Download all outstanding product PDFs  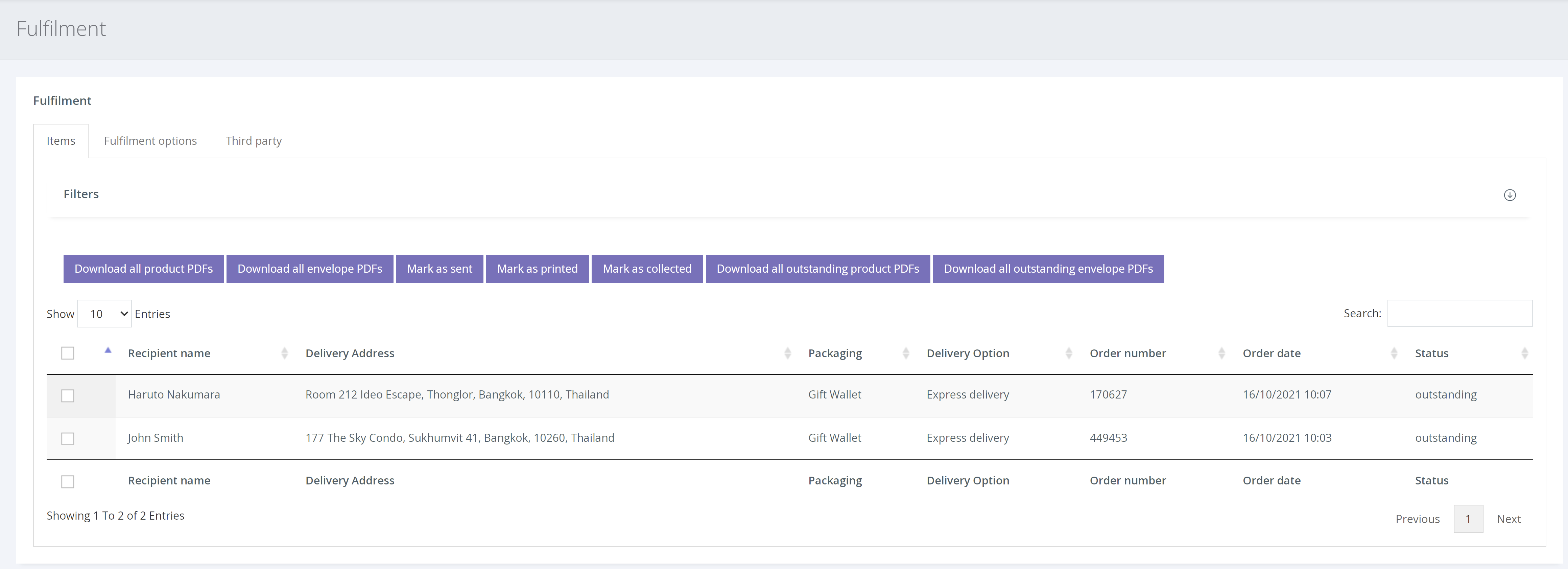818,269
